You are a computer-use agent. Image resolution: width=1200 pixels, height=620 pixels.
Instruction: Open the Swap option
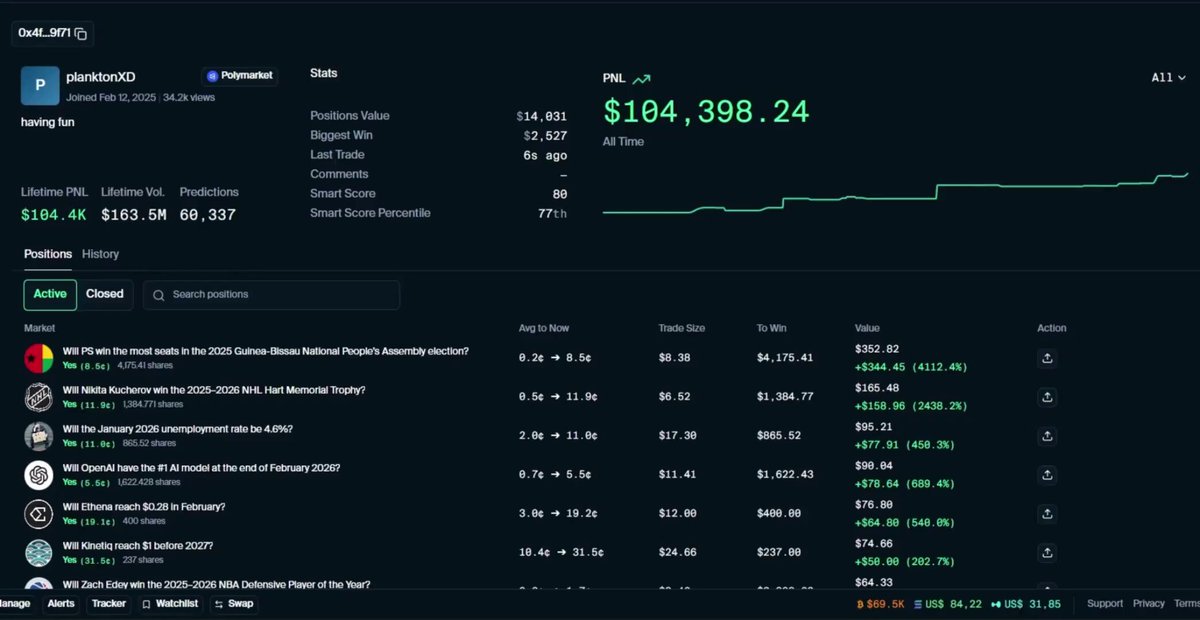coord(234,604)
